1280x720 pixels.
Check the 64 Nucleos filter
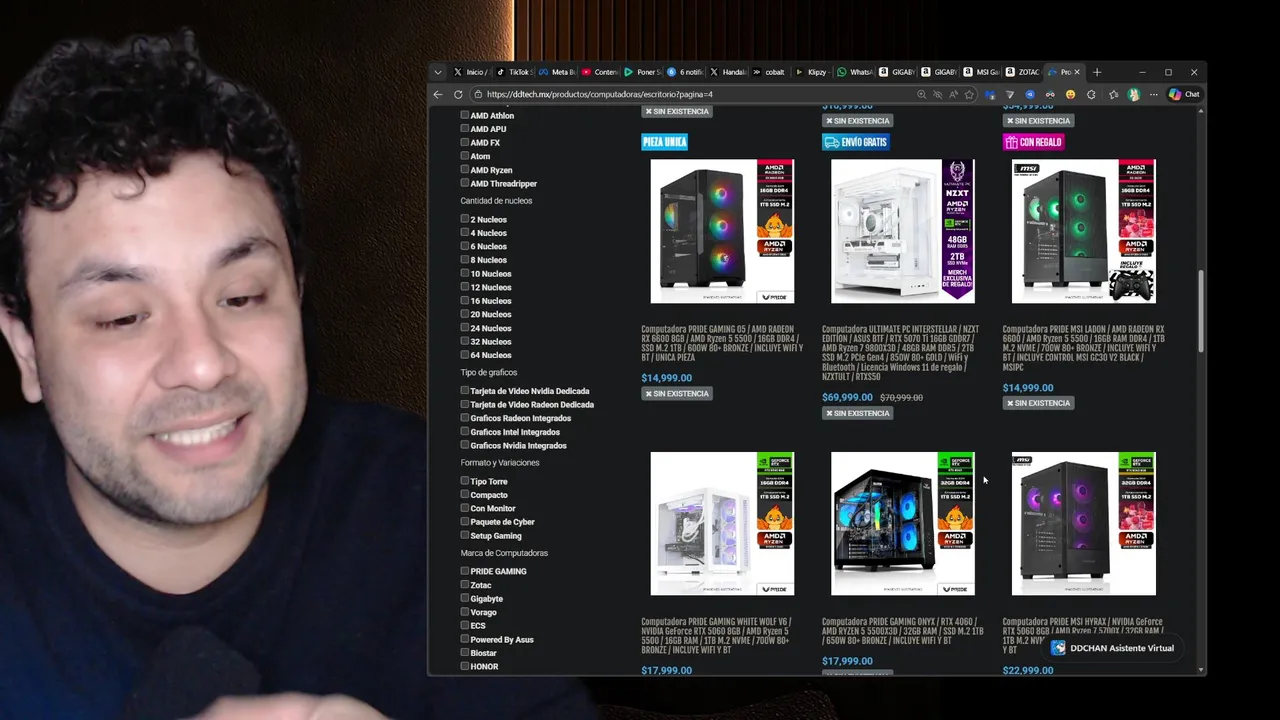pyautogui.click(x=465, y=354)
